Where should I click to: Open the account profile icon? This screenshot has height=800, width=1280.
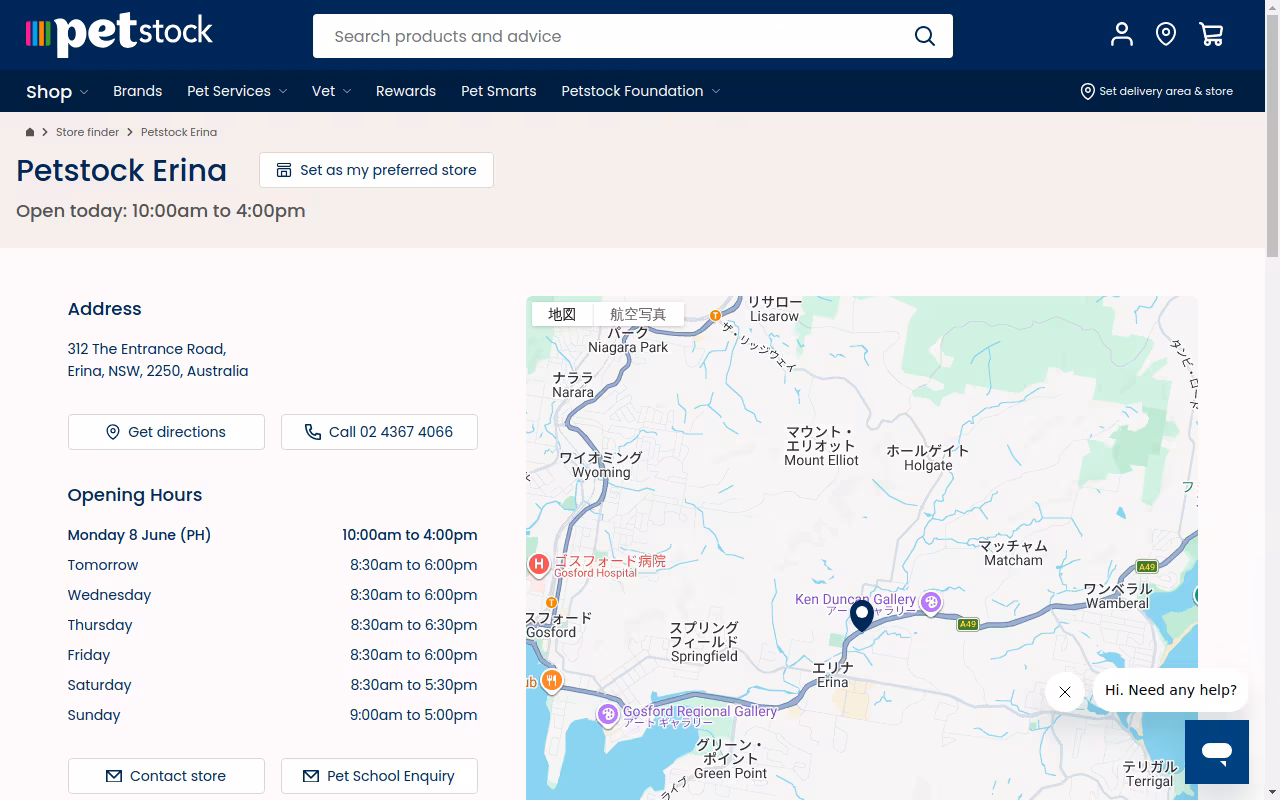(x=1122, y=35)
